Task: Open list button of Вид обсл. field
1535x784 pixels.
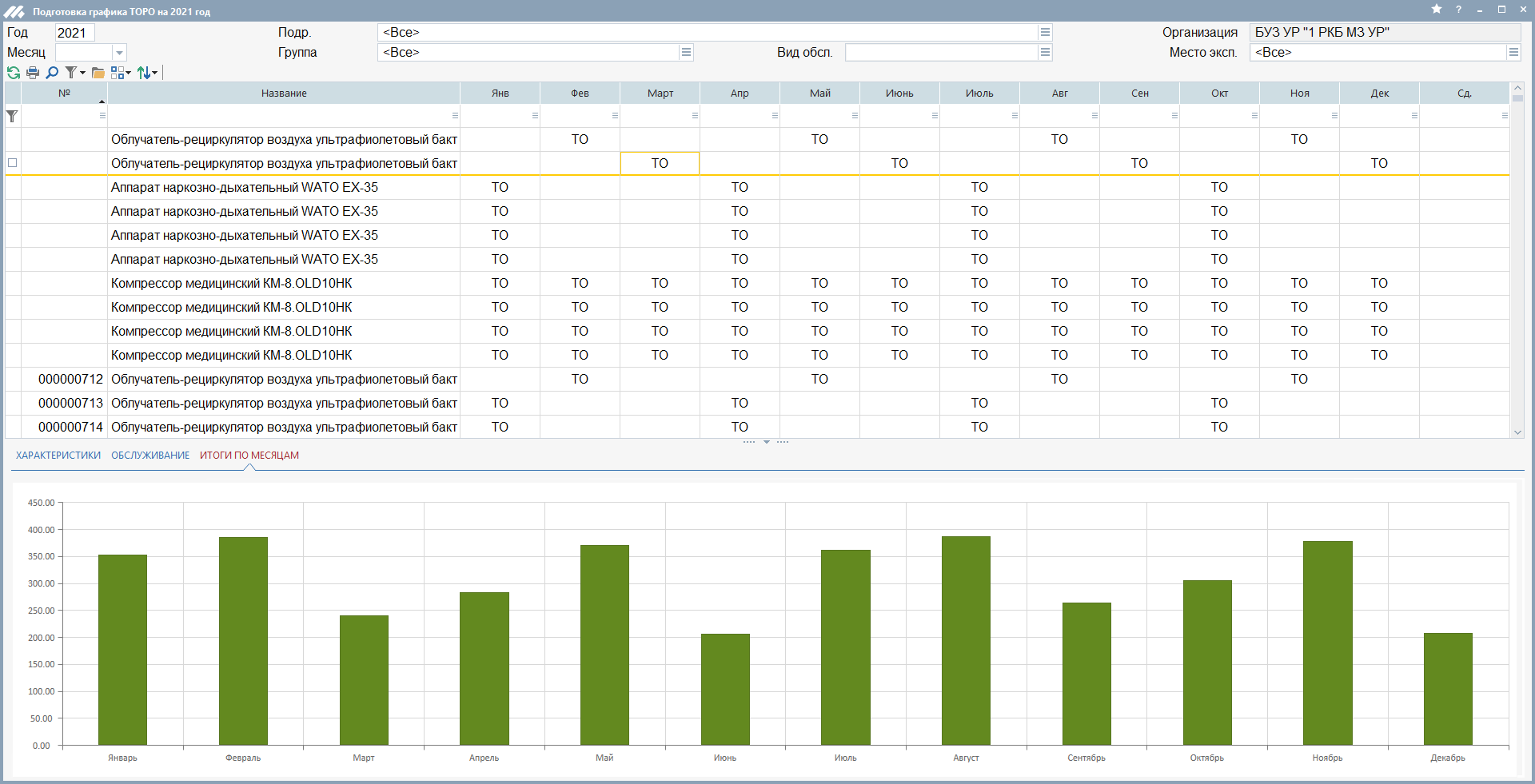Action: [x=1045, y=52]
